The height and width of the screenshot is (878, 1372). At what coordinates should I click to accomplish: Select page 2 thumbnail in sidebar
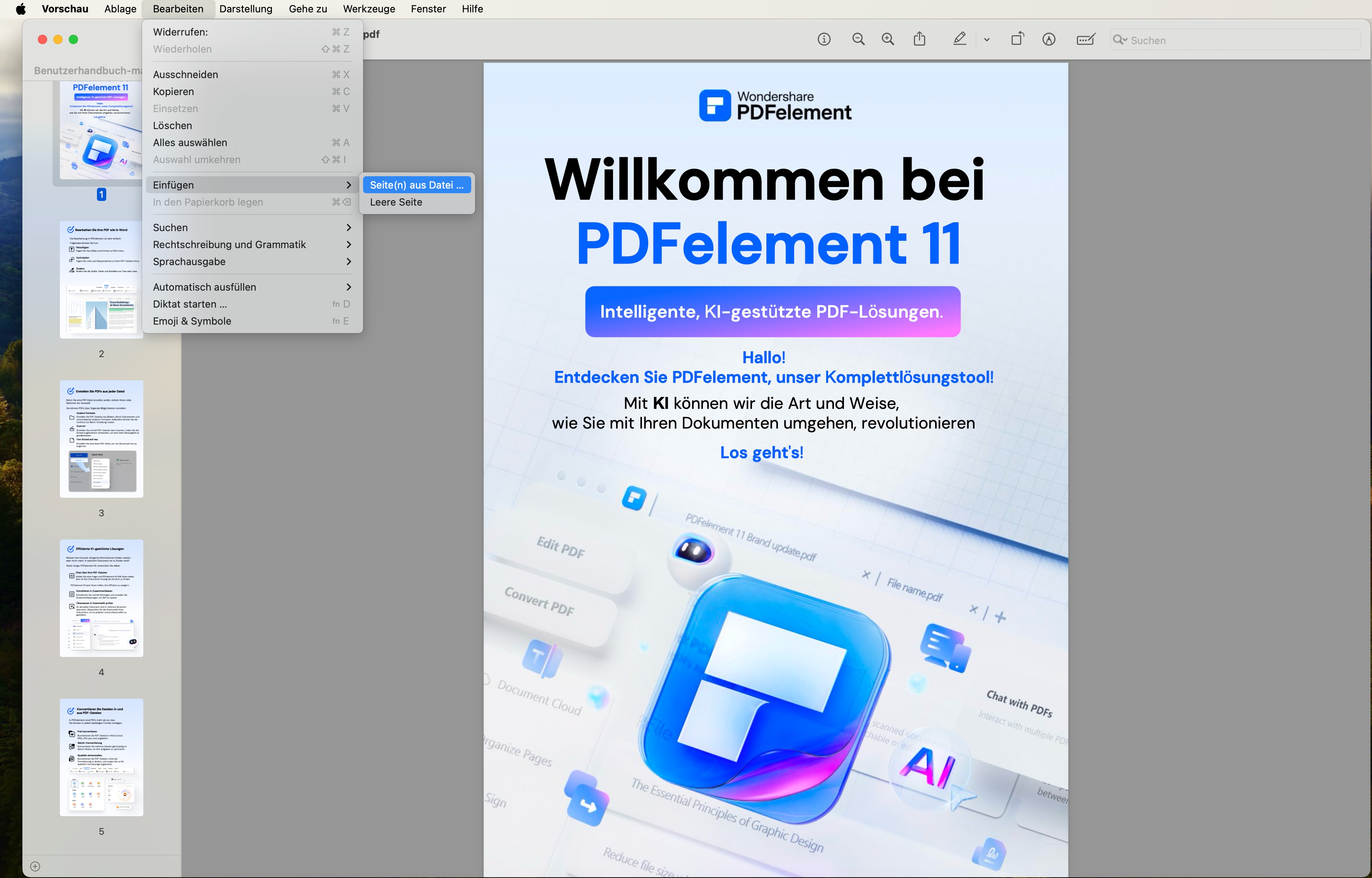click(102, 279)
